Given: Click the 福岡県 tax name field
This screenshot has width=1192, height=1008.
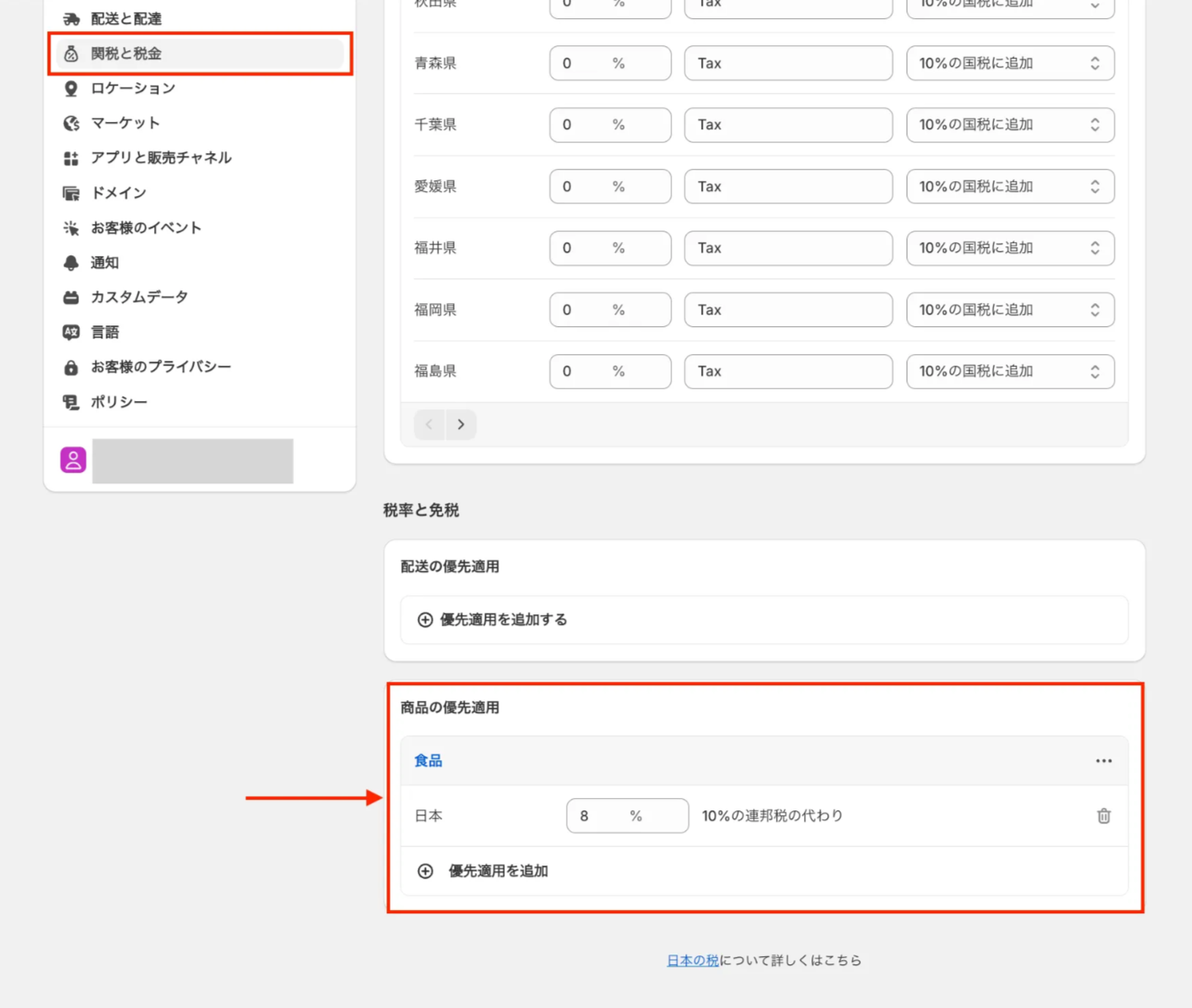Looking at the screenshot, I should [788, 310].
